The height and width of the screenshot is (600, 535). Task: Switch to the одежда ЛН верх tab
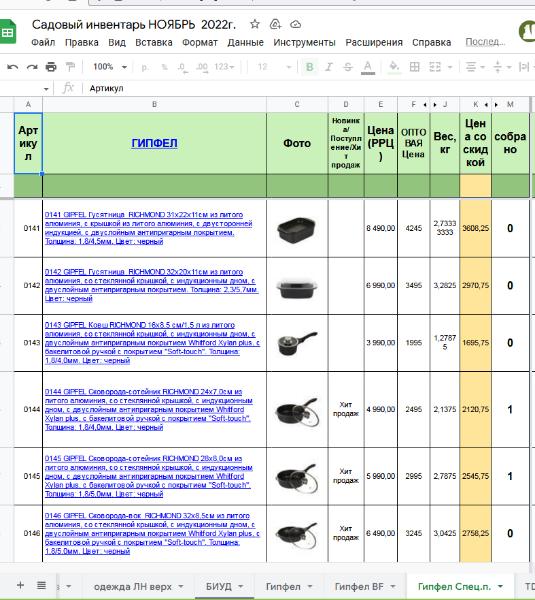133,587
